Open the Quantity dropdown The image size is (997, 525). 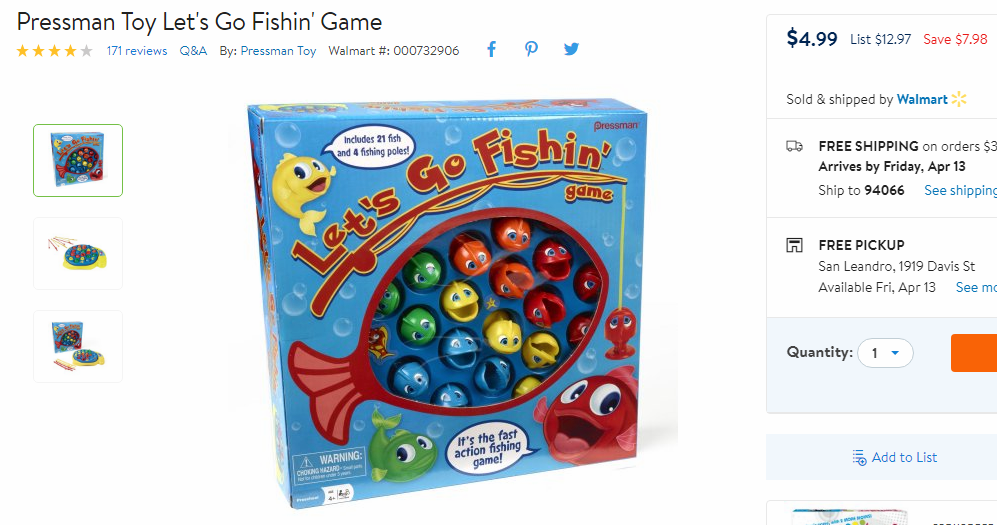click(x=885, y=353)
